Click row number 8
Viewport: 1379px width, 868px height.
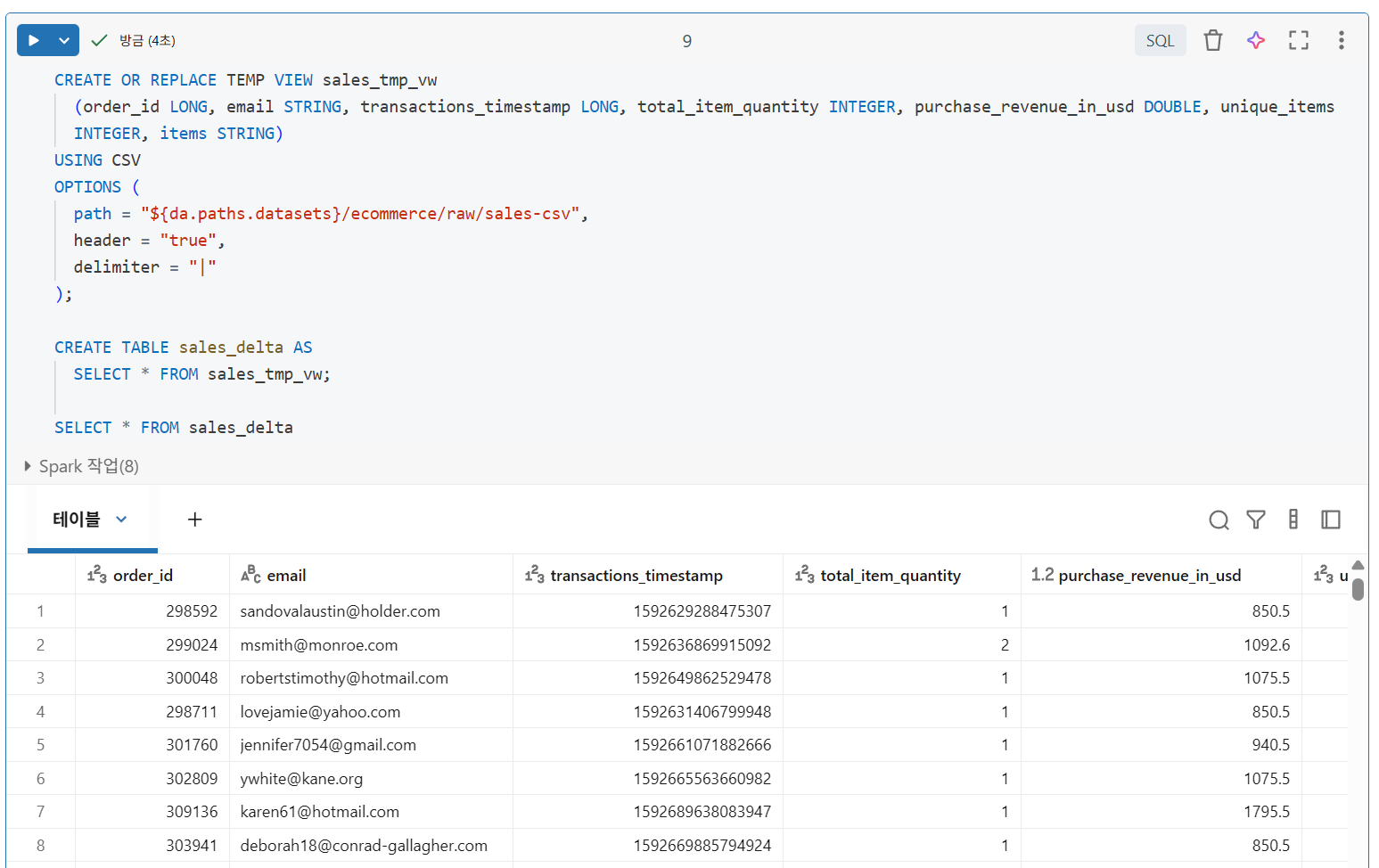(x=40, y=845)
